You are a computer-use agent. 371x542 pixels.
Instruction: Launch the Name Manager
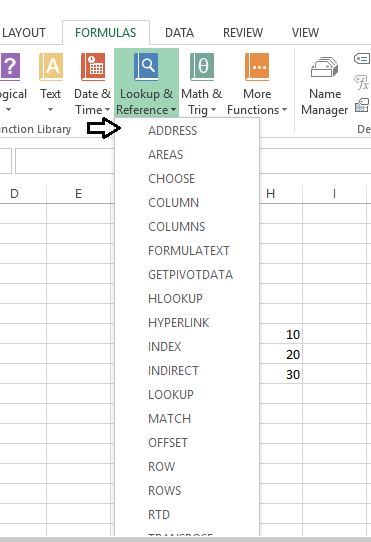pyautogui.click(x=324, y=67)
